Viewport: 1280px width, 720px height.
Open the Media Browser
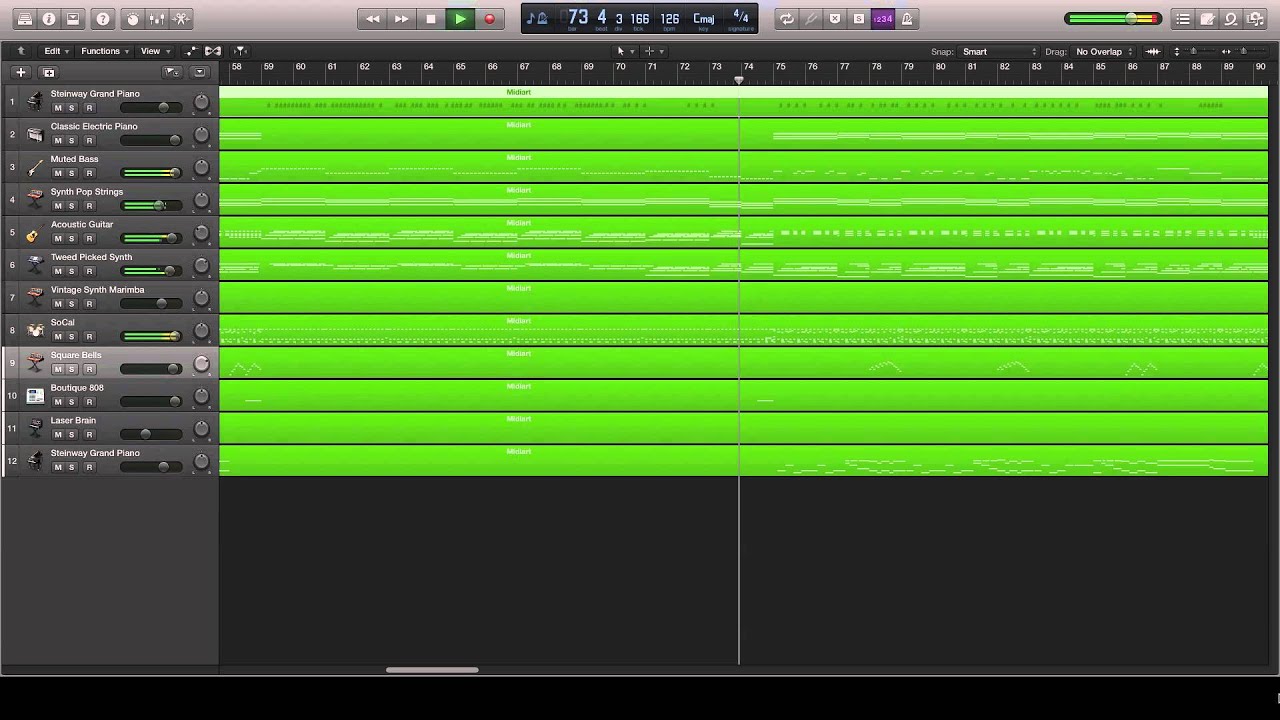(x=1255, y=19)
